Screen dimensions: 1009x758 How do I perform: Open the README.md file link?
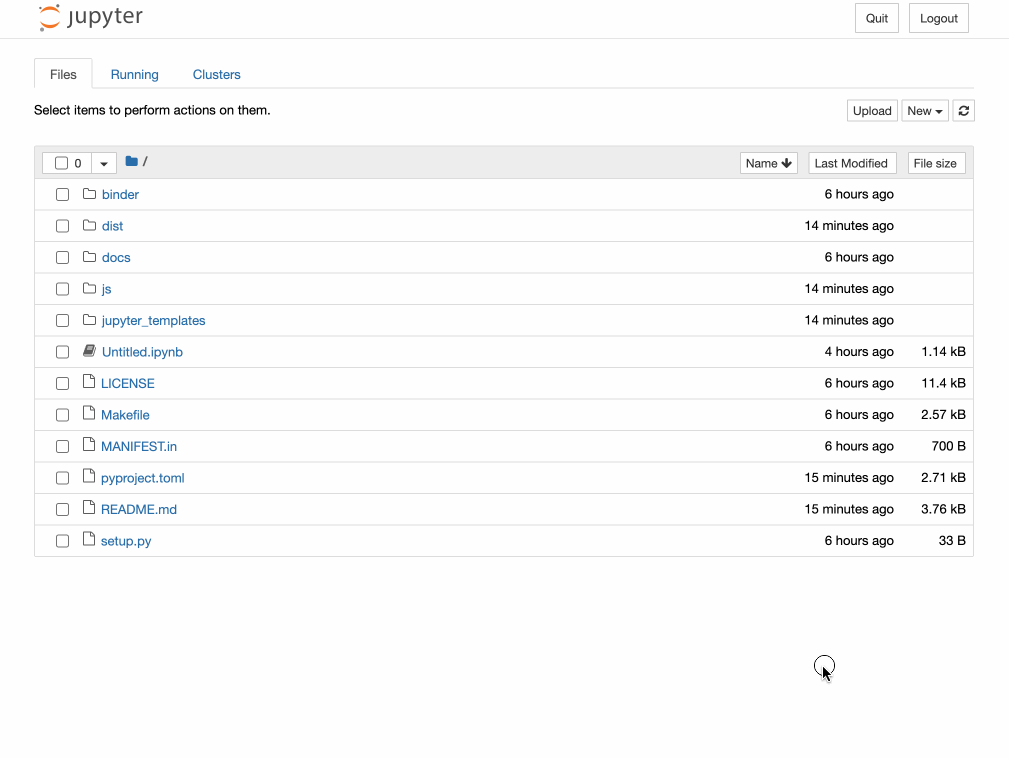pyautogui.click(x=138, y=509)
